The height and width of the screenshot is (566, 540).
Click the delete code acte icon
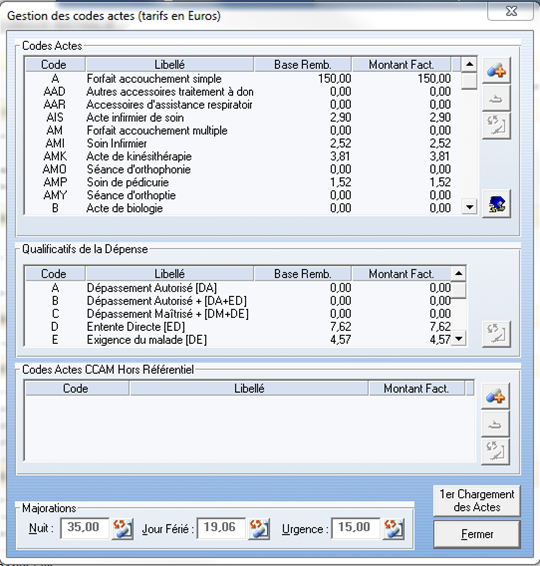496,98
